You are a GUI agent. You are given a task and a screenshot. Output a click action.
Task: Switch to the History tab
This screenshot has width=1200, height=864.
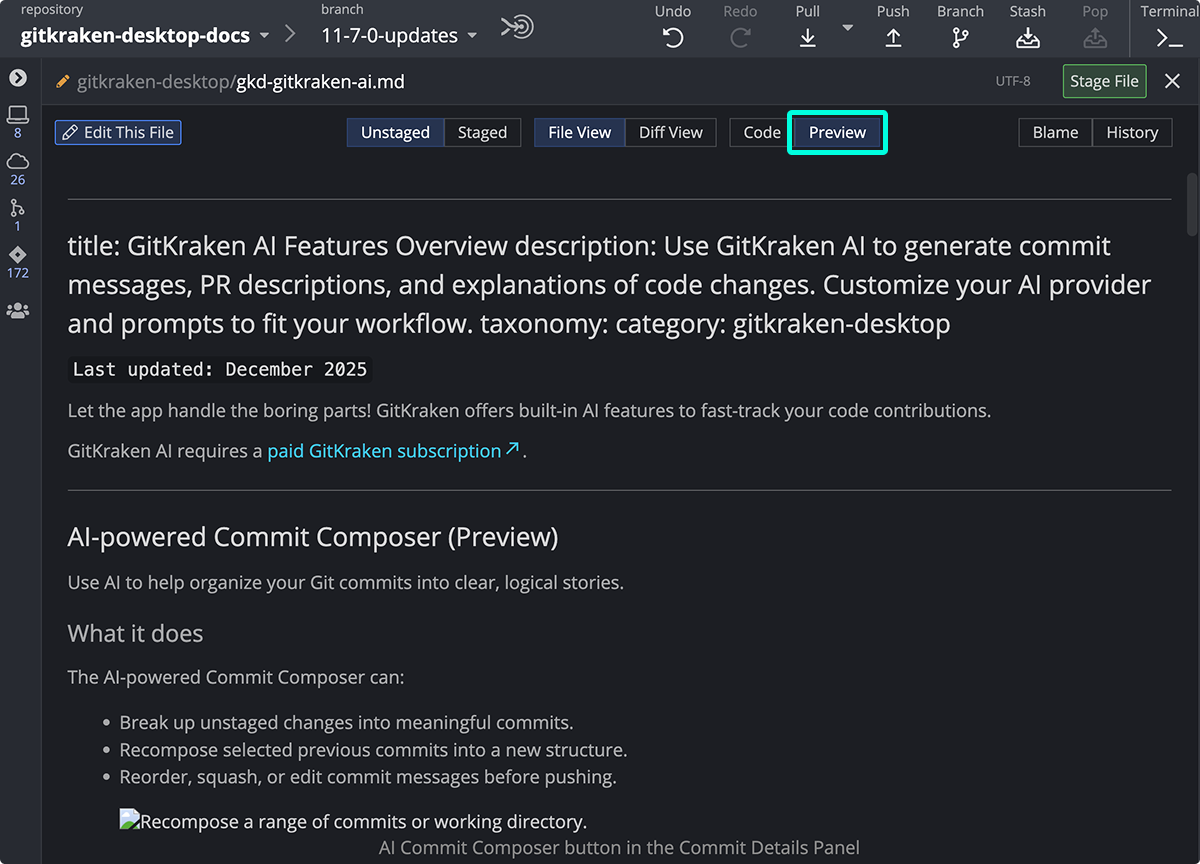[1132, 132]
